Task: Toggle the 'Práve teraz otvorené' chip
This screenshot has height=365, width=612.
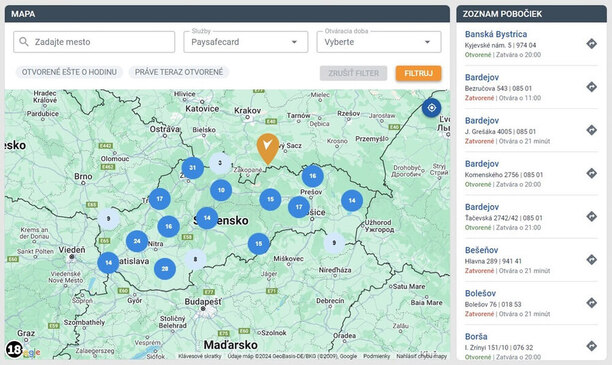Action: click(x=179, y=72)
